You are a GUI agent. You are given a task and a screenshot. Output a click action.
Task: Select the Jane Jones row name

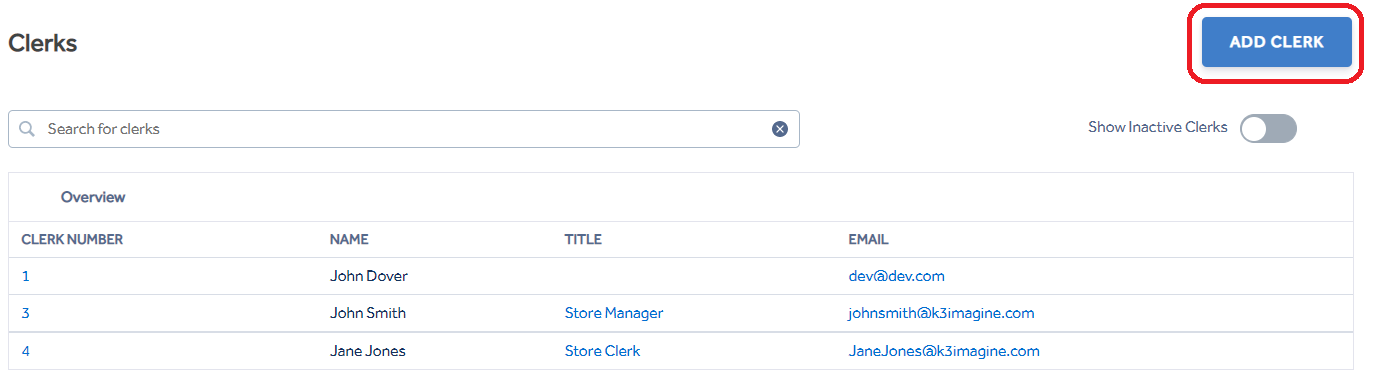[368, 351]
